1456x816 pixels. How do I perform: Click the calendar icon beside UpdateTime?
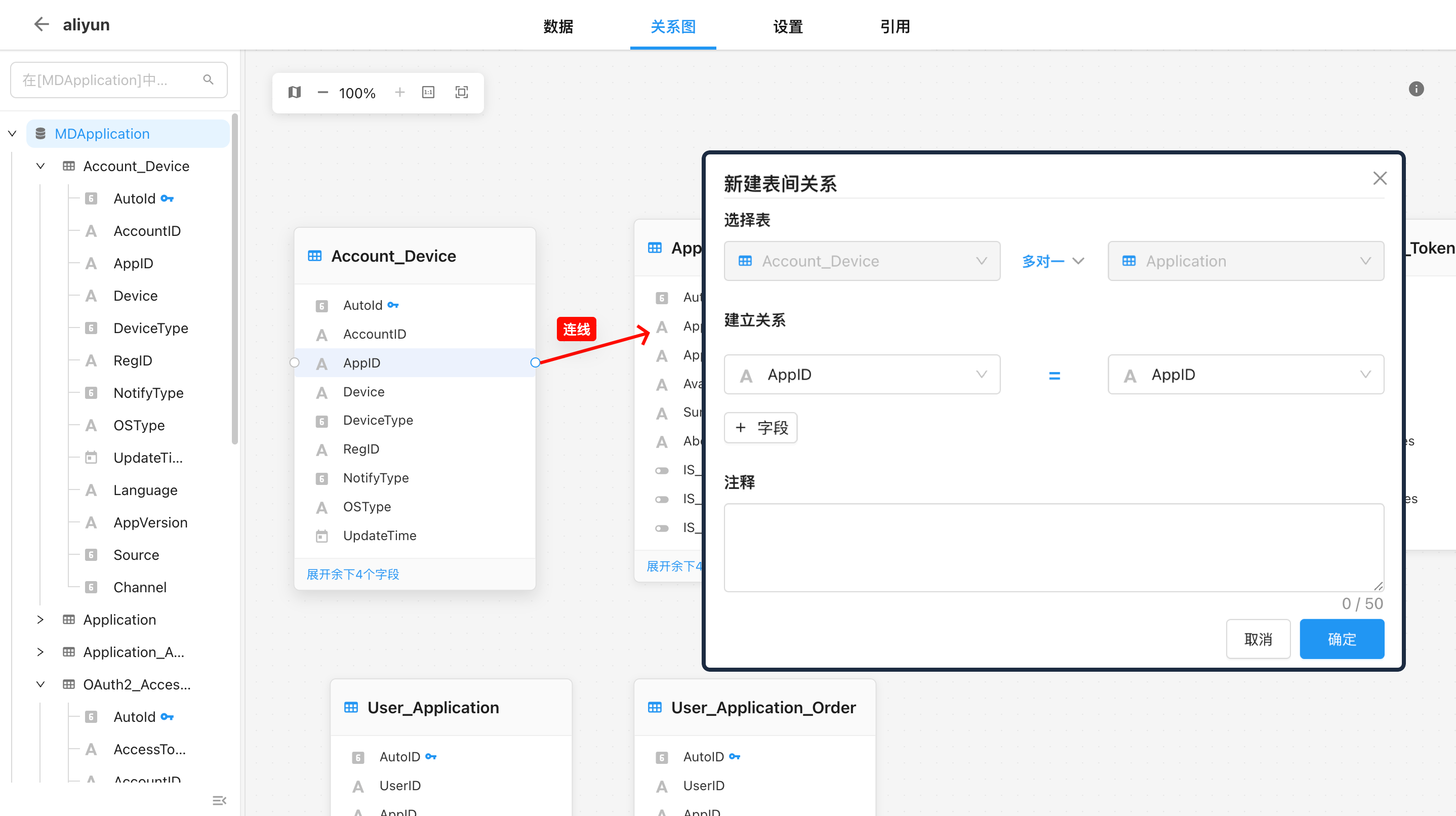pyautogui.click(x=321, y=536)
